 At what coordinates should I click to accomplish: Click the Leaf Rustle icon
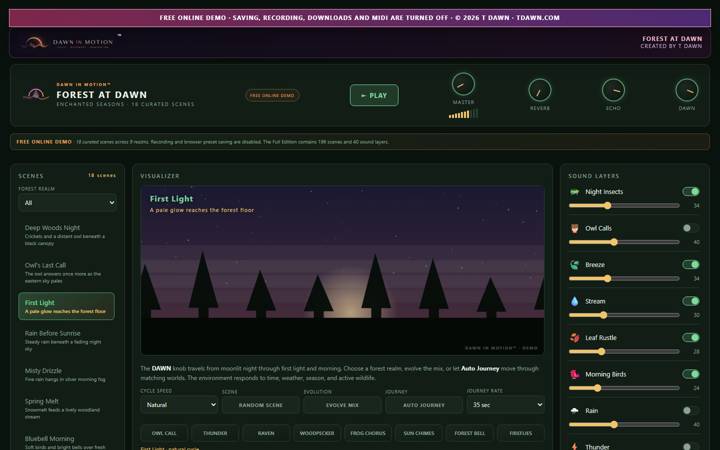click(574, 338)
